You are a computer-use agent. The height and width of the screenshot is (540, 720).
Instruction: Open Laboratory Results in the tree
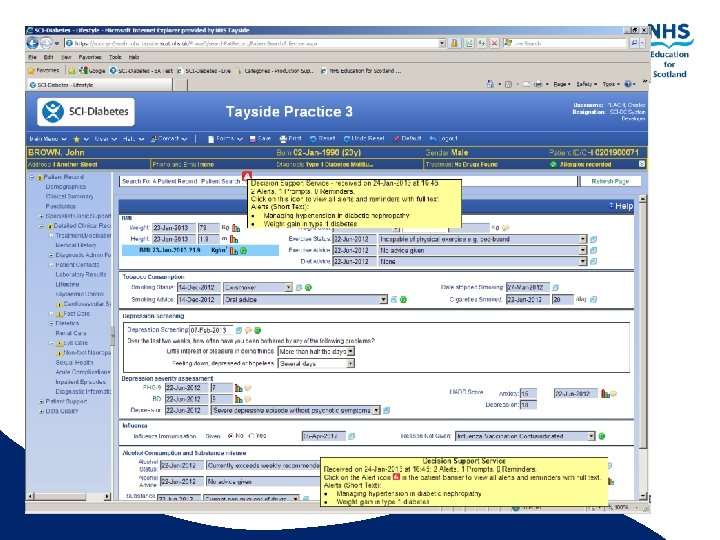click(81, 275)
